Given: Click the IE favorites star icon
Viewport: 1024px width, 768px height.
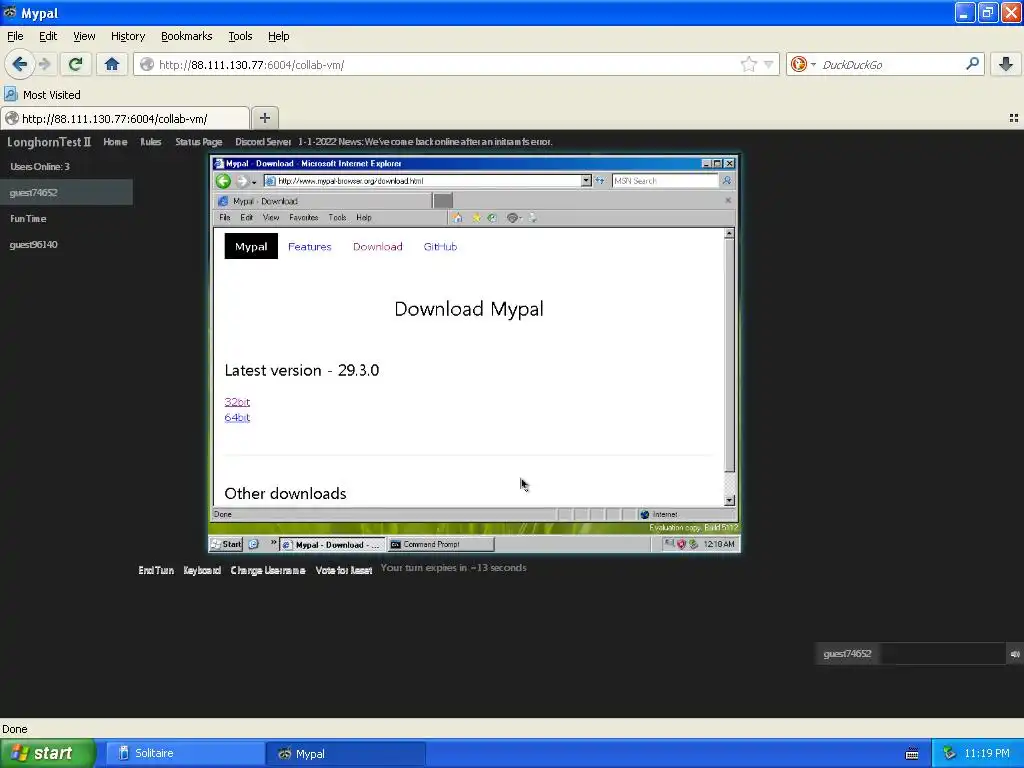Looking at the screenshot, I should [477, 217].
